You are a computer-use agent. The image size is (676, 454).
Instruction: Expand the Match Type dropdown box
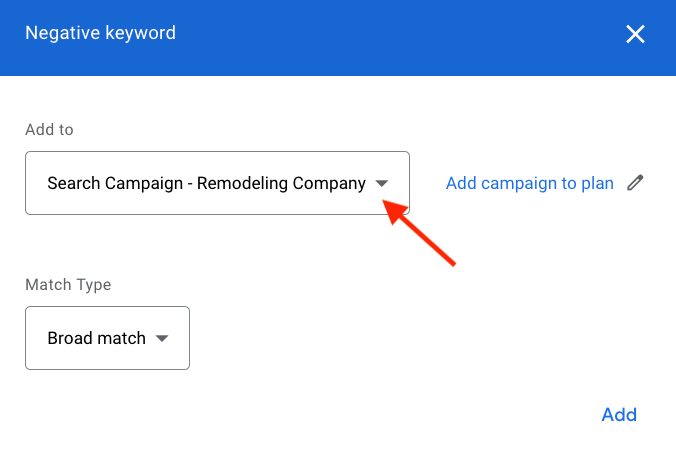pyautogui.click(x=107, y=338)
